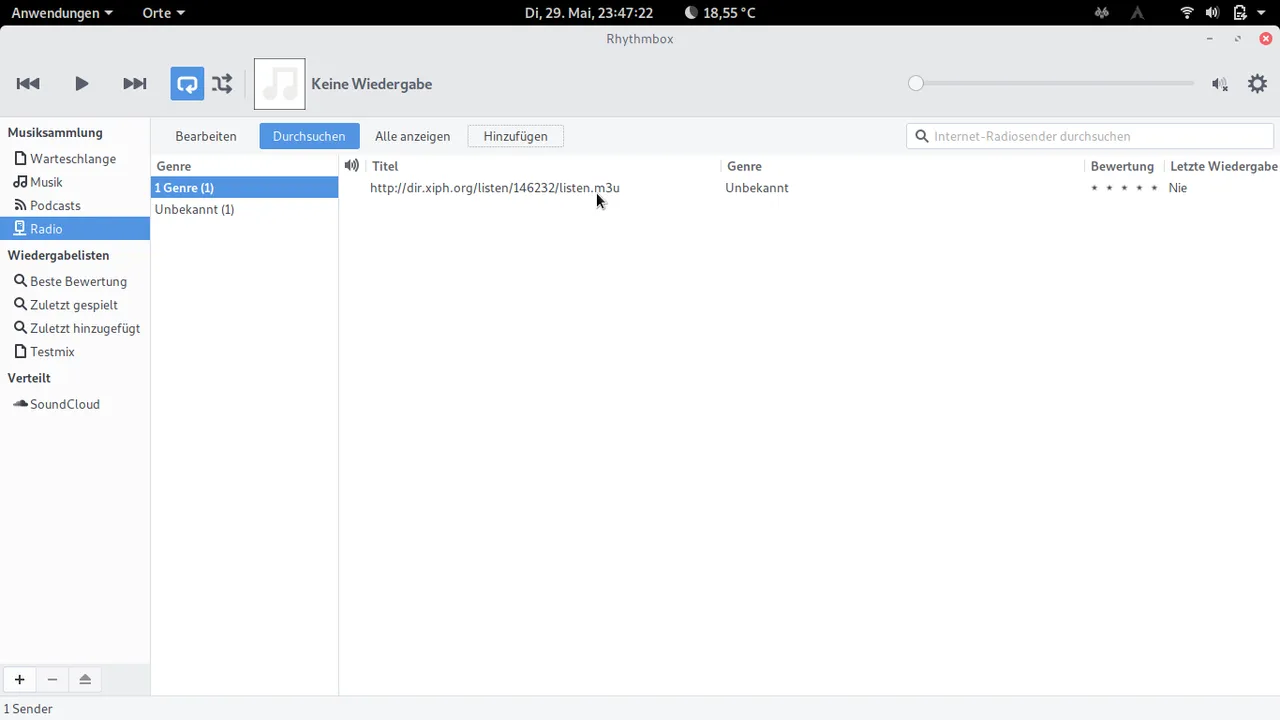Select Radio in the sidebar
The height and width of the screenshot is (720, 1280).
pyautogui.click(x=75, y=229)
